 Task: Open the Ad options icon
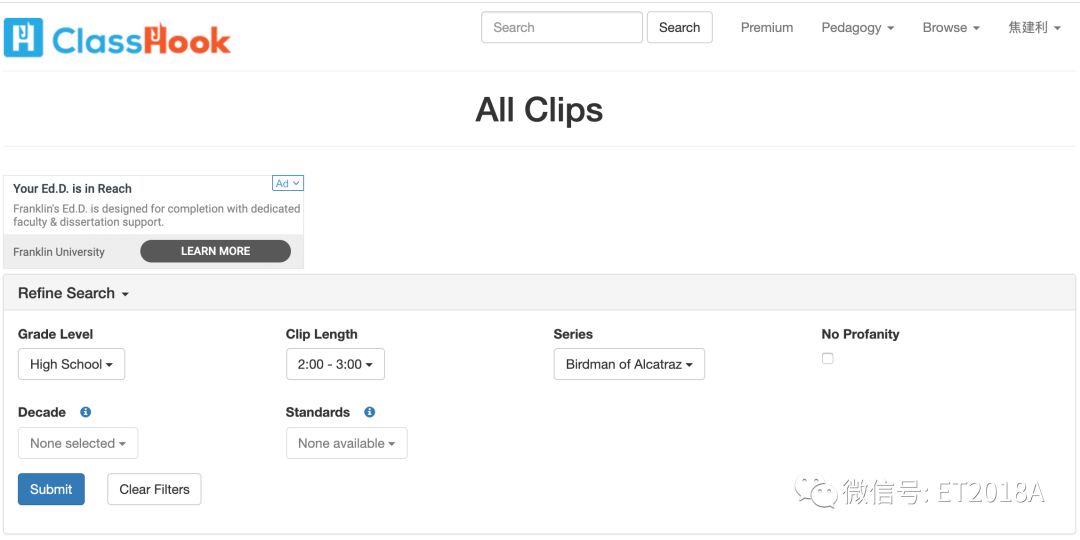288,183
